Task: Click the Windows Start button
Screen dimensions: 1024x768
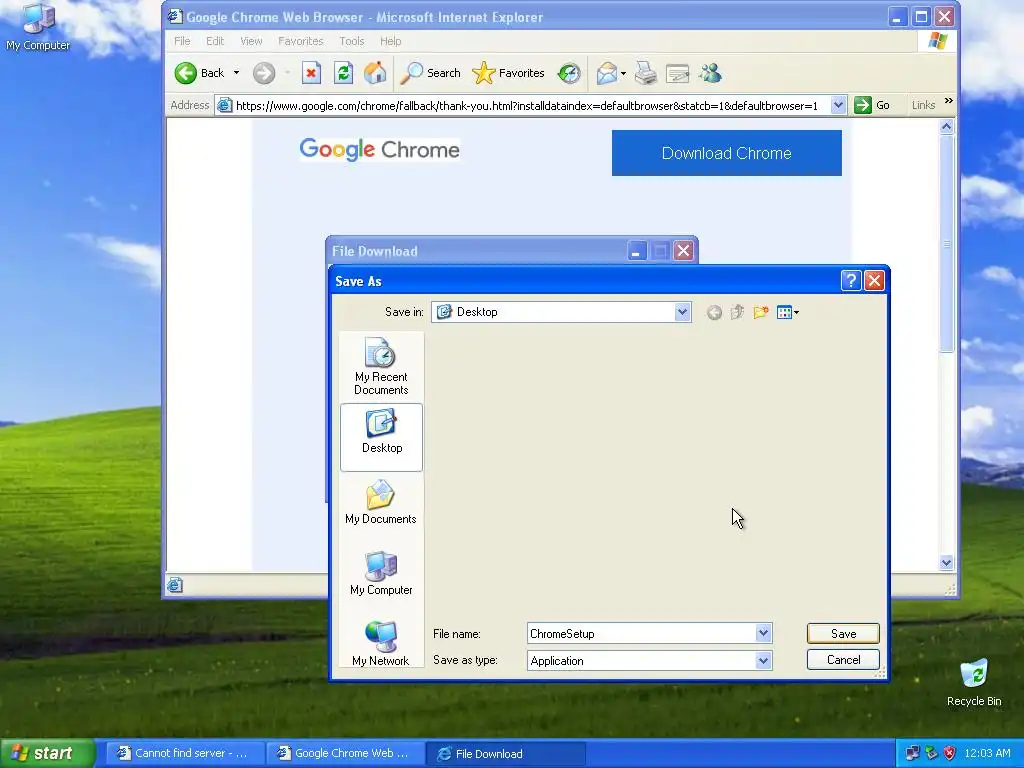Action: [47, 753]
